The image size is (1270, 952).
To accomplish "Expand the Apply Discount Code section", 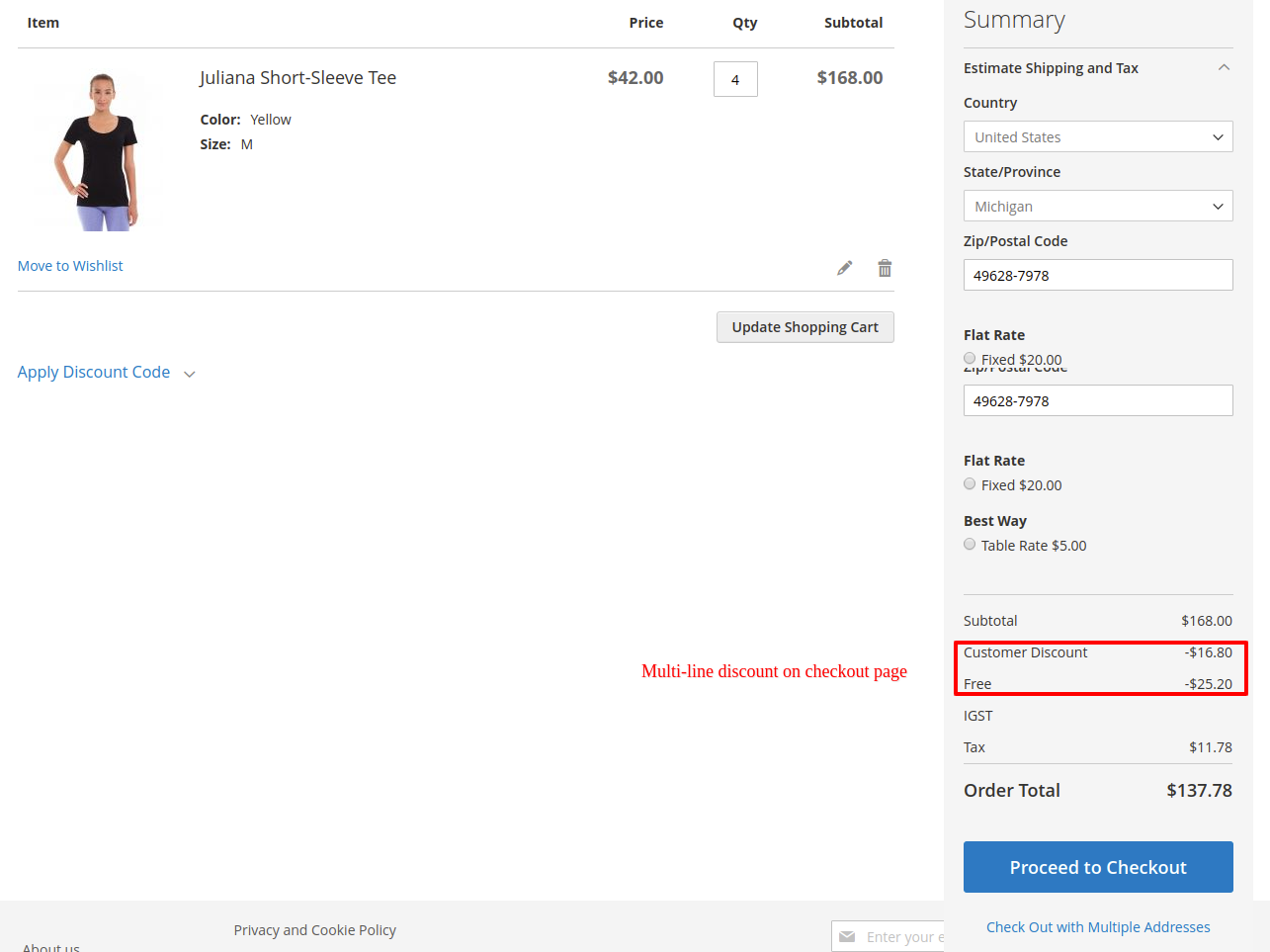I will (x=106, y=373).
